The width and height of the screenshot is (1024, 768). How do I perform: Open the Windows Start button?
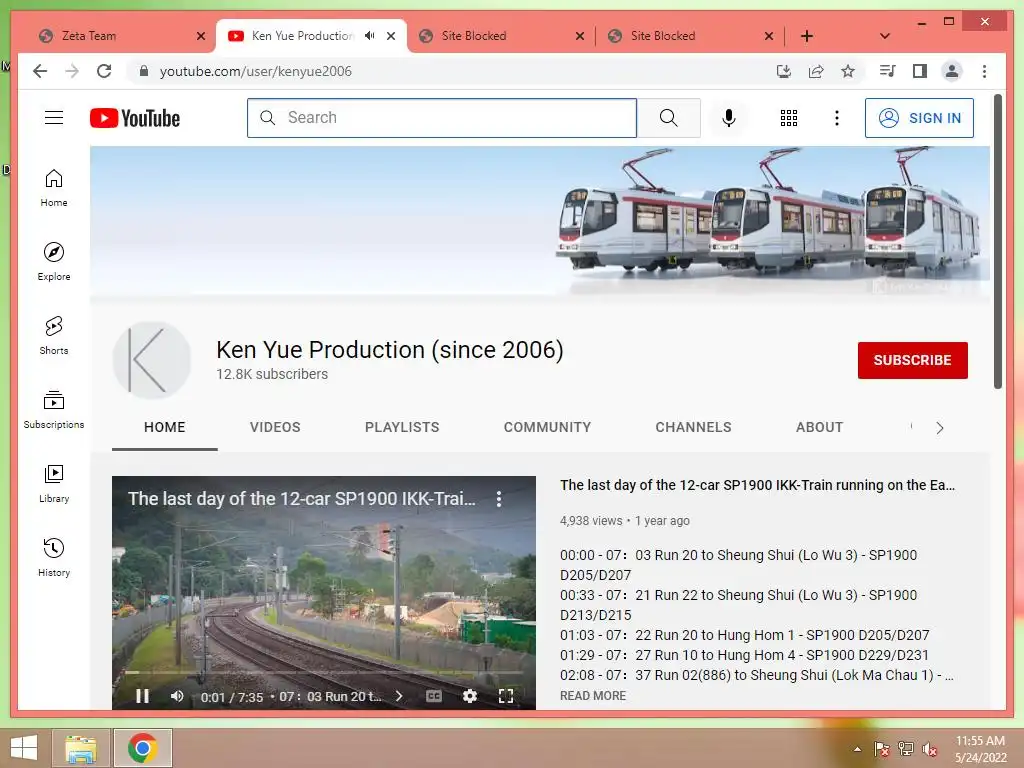(x=24, y=748)
